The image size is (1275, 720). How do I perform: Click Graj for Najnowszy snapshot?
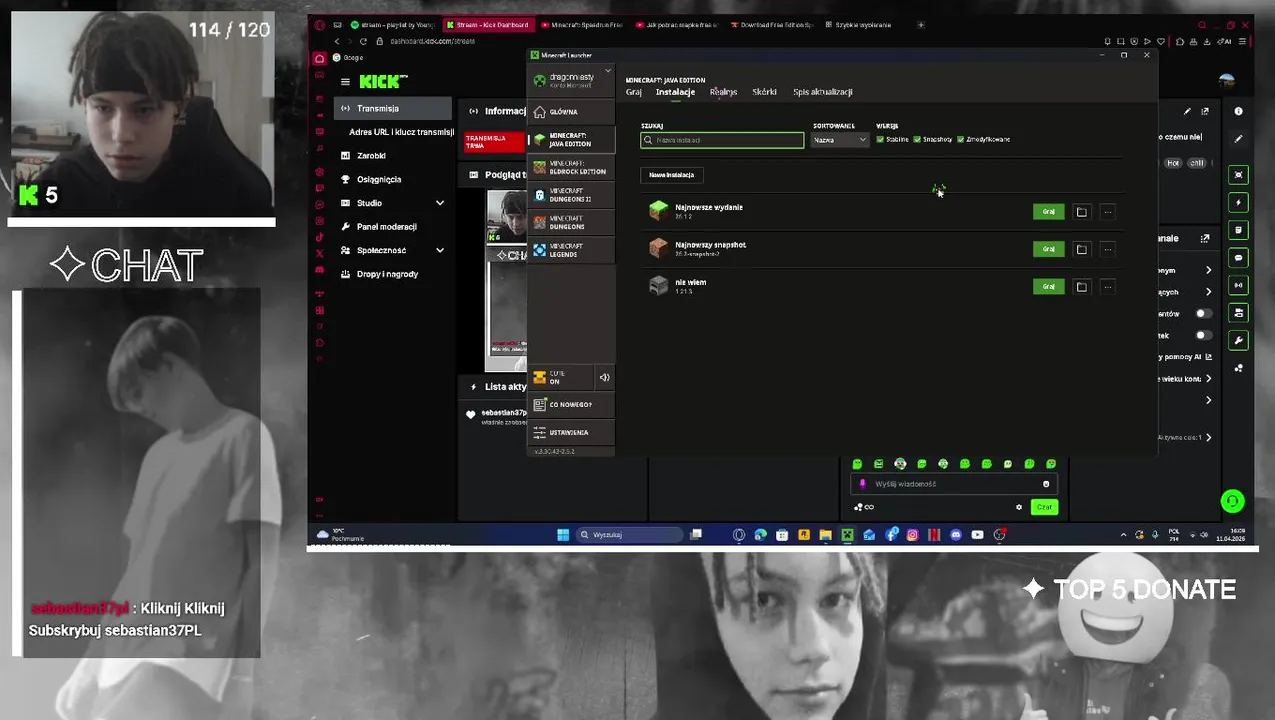1048,249
